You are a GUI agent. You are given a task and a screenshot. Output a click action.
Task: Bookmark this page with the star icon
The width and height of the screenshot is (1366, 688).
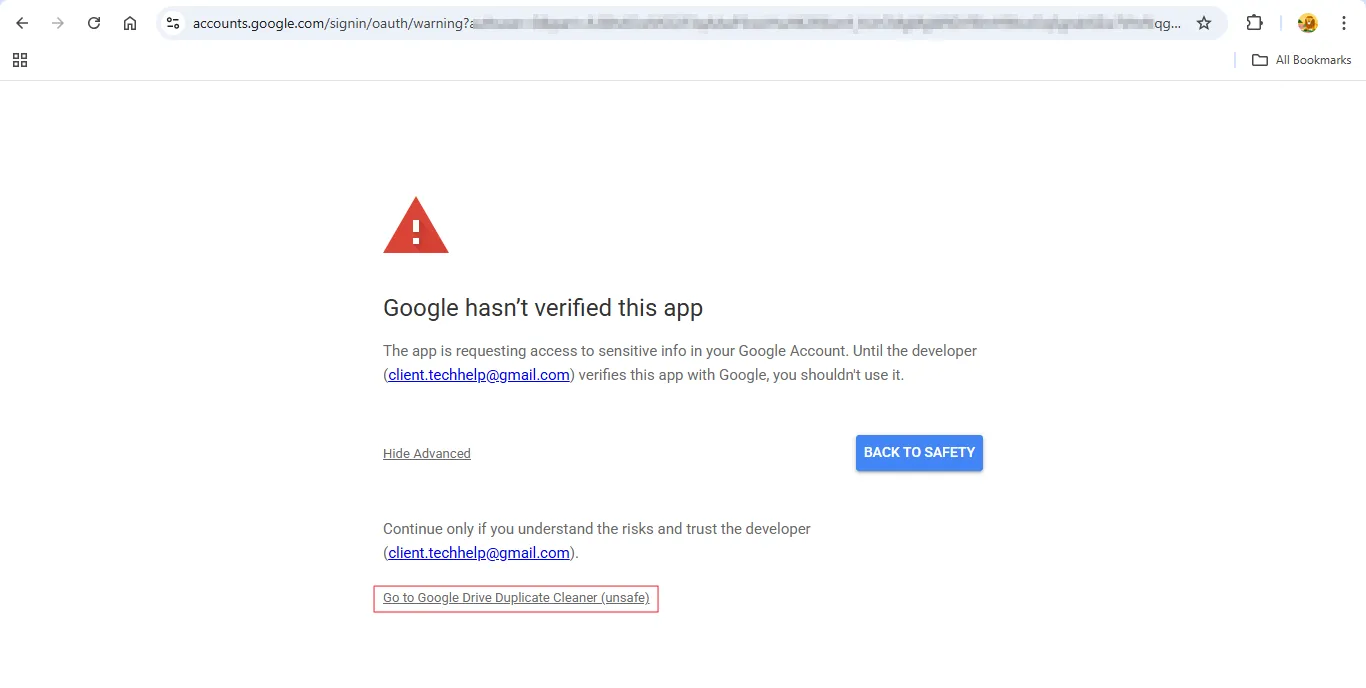click(x=1204, y=23)
